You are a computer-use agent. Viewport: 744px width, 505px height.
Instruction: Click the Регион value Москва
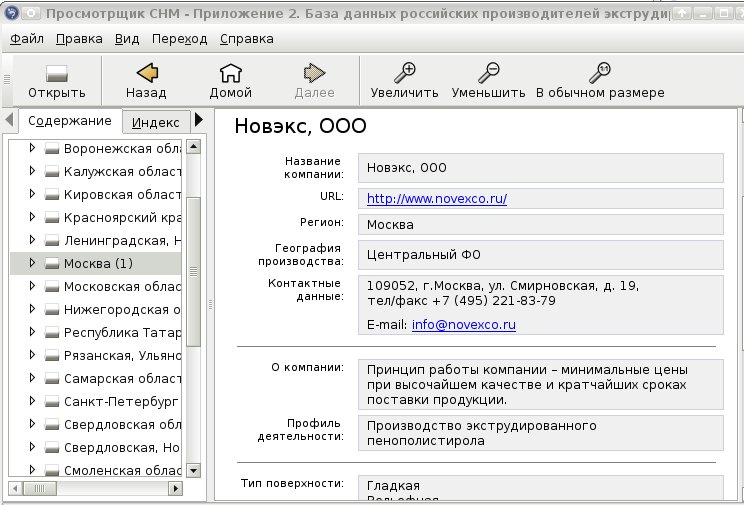coord(390,225)
